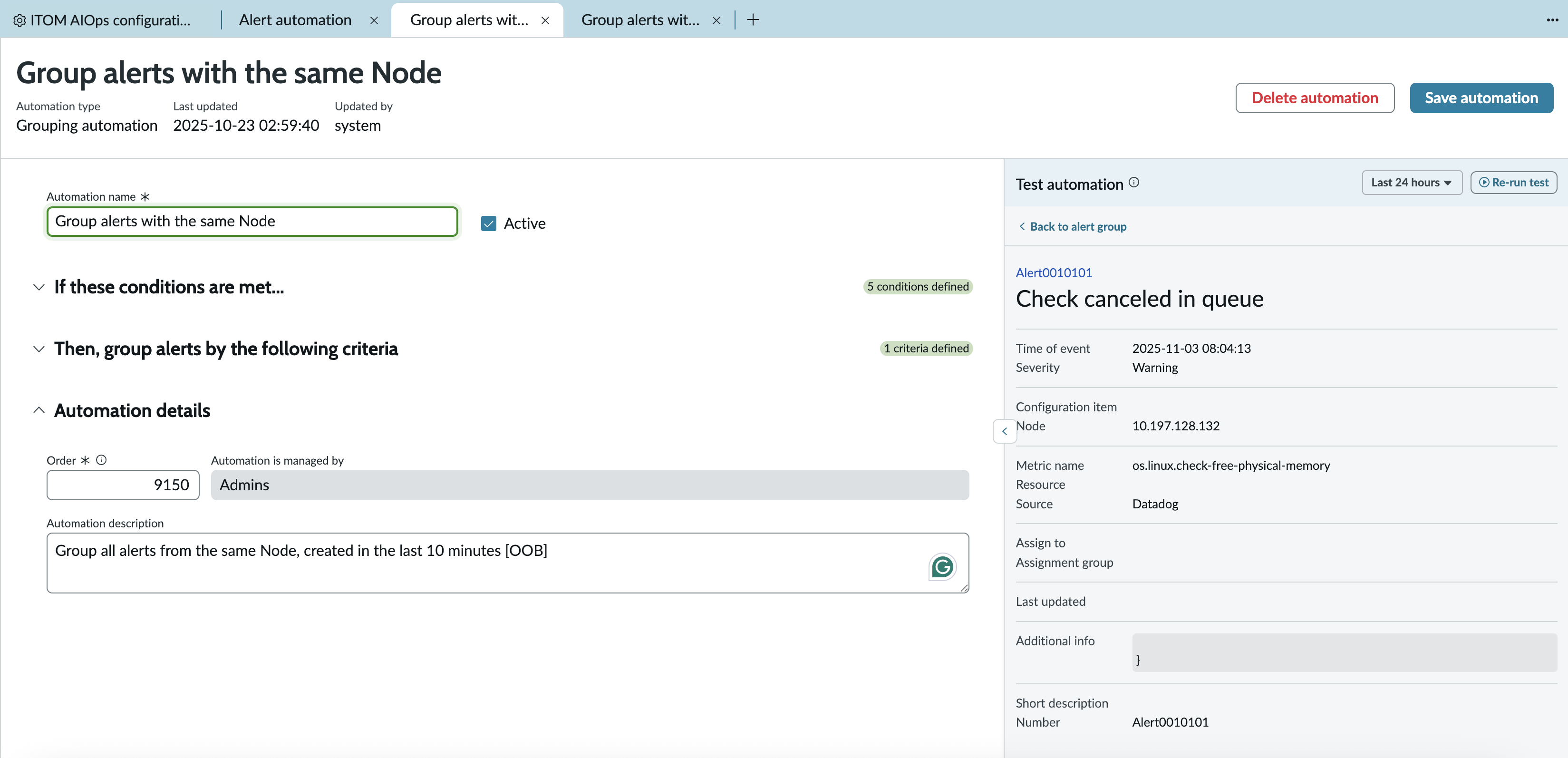This screenshot has height=758, width=1568.
Task: Close the Alert automation tab
Action: (374, 20)
